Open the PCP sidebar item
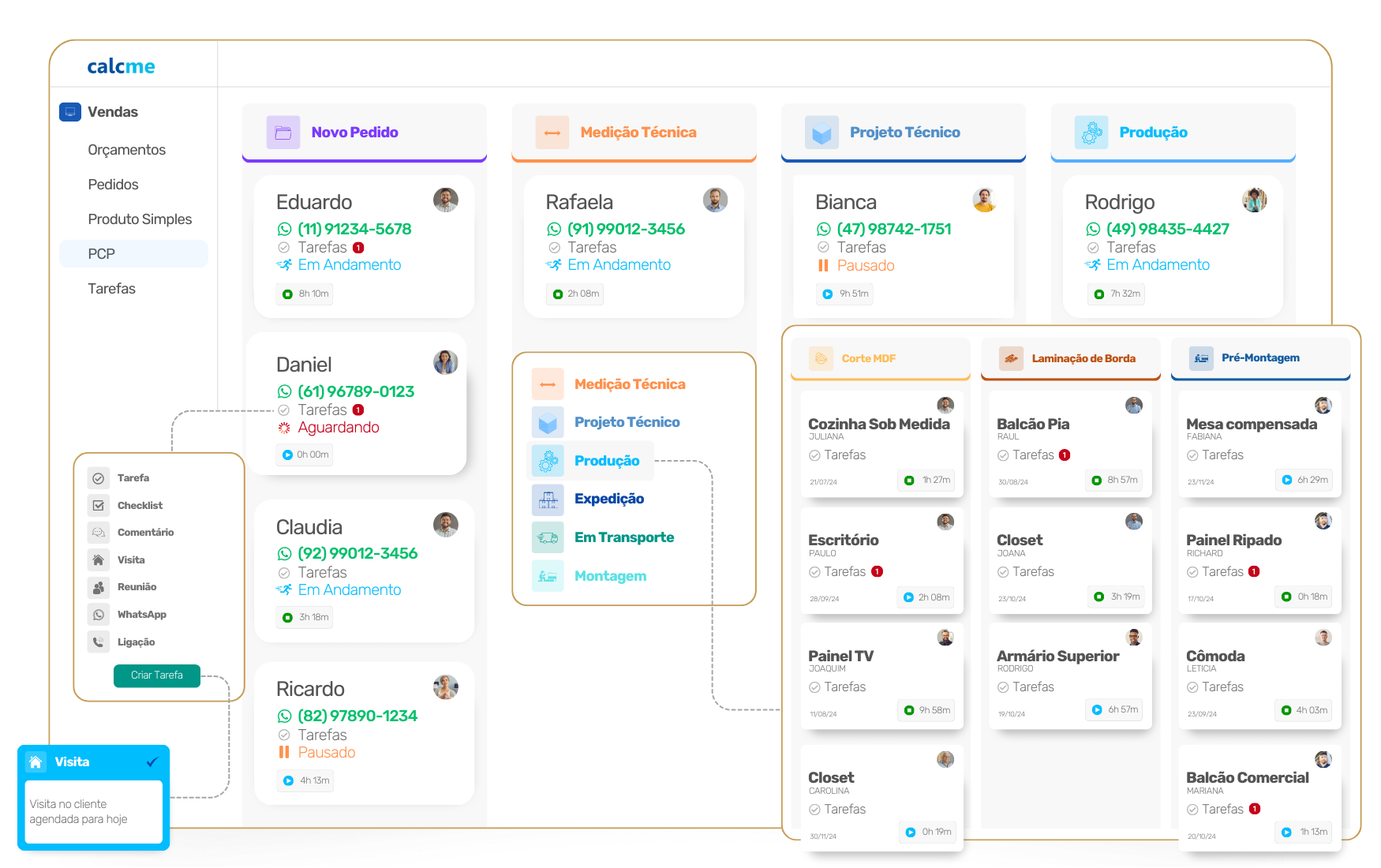The height and width of the screenshot is (868, 1381). [102, 254]
